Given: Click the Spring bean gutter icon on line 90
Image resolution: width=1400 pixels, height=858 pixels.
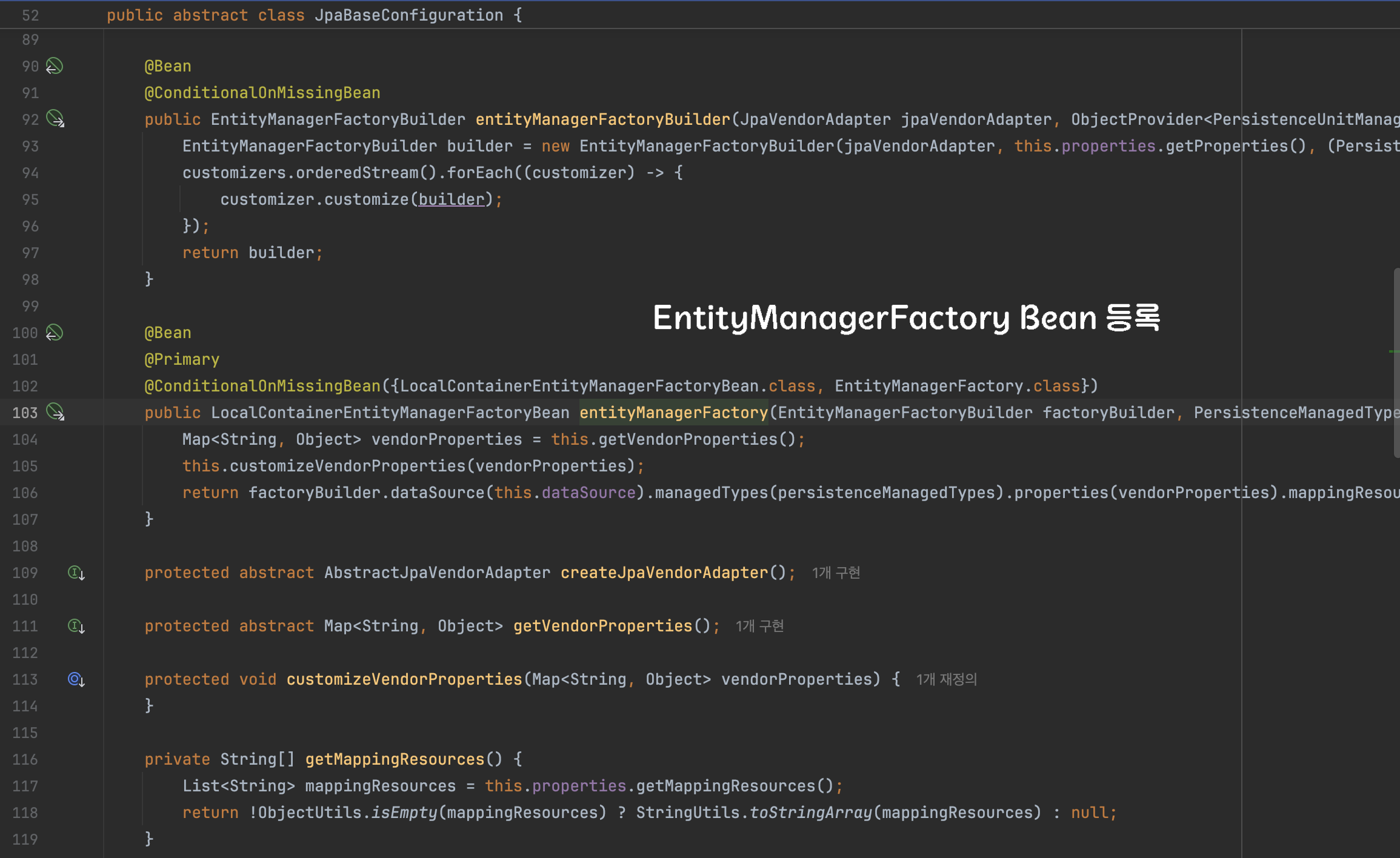Looking at the screenshot, I should [55, 65].
